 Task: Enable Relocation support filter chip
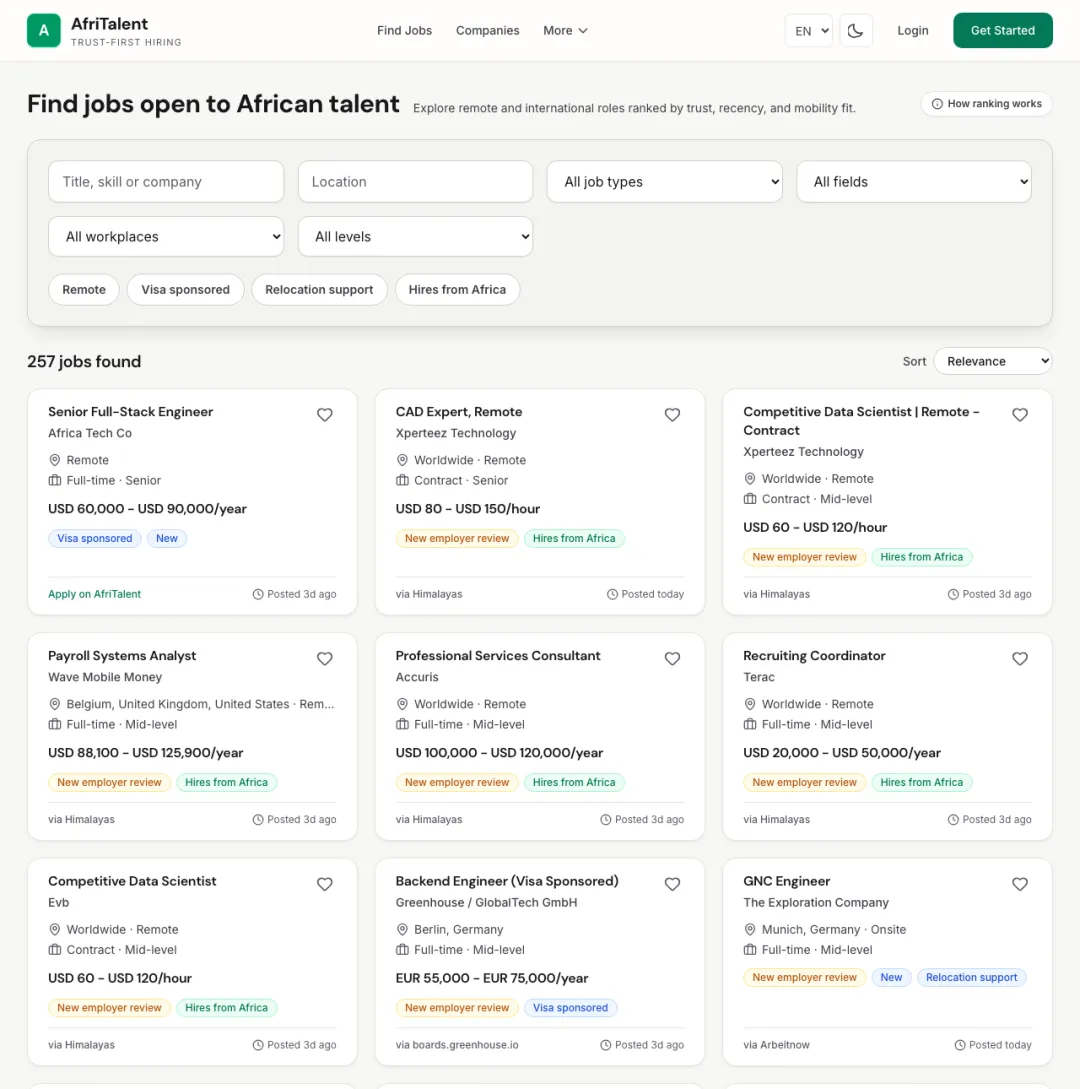319,290
